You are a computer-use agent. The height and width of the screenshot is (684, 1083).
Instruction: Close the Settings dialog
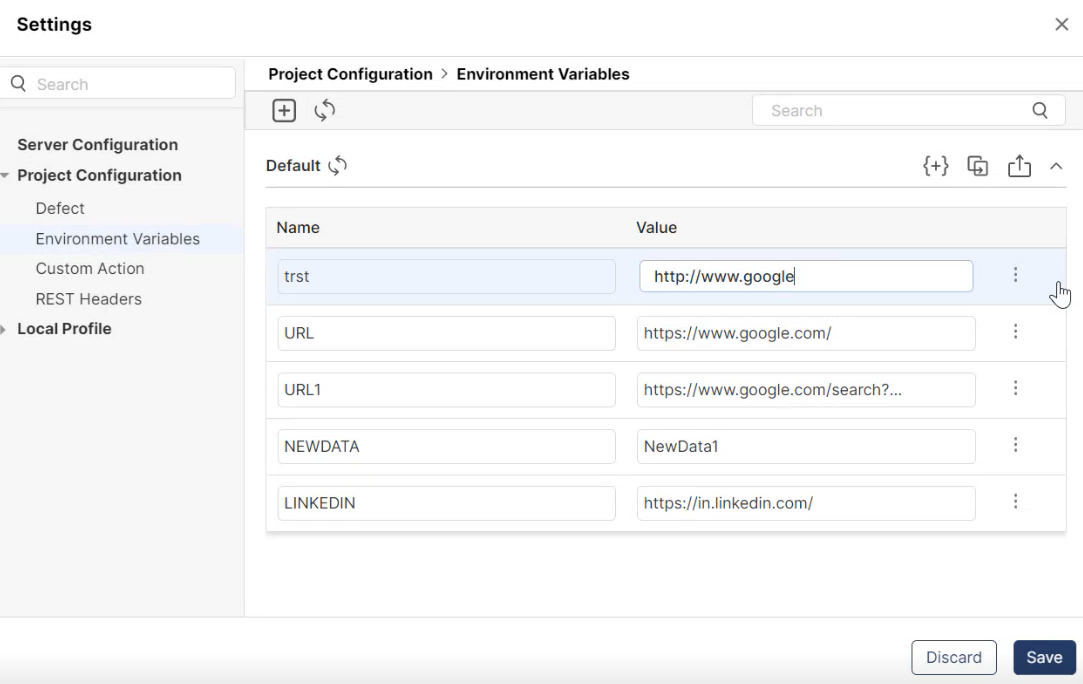tap(1061, 24)
